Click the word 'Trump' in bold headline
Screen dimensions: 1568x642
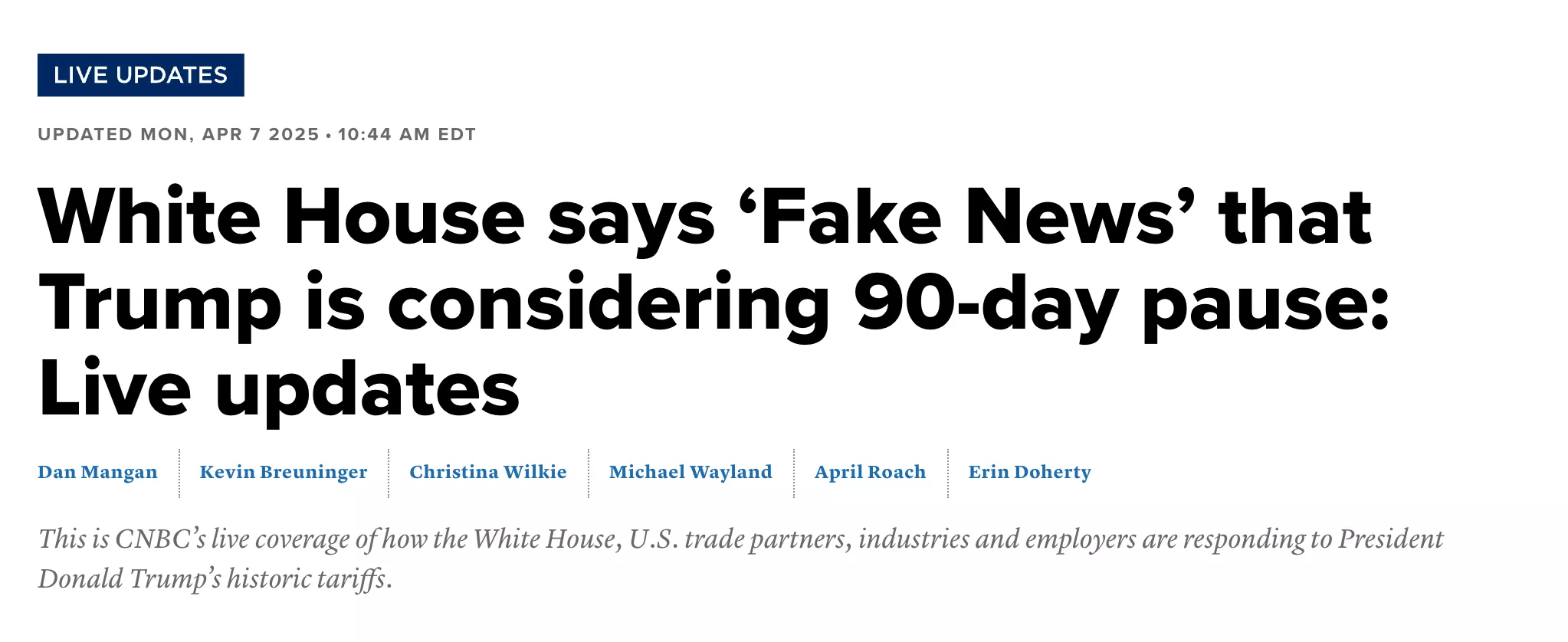(160, 304)
